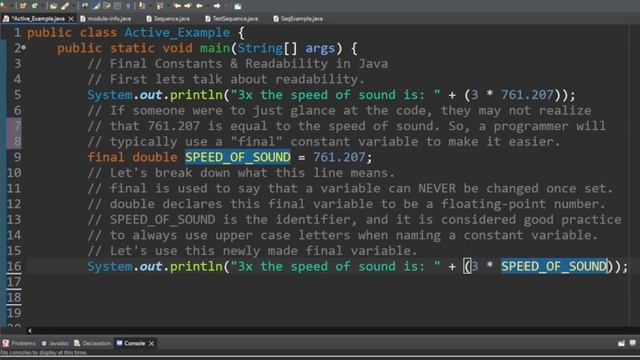Viewport: 640px width, 360px height.
Task: Switch to the TestSequence.java editor tab
Action: pyautogui.click(x=231, y=19)
